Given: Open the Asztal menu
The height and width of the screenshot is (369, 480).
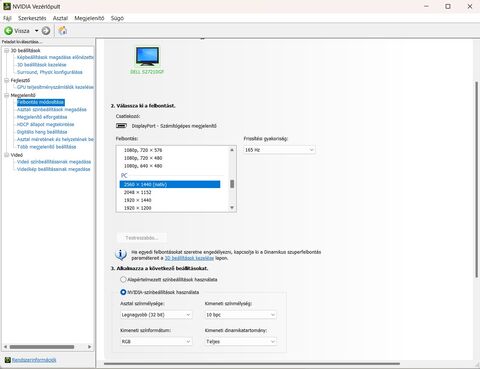Looking at the screenshot, I should (60, 18).
